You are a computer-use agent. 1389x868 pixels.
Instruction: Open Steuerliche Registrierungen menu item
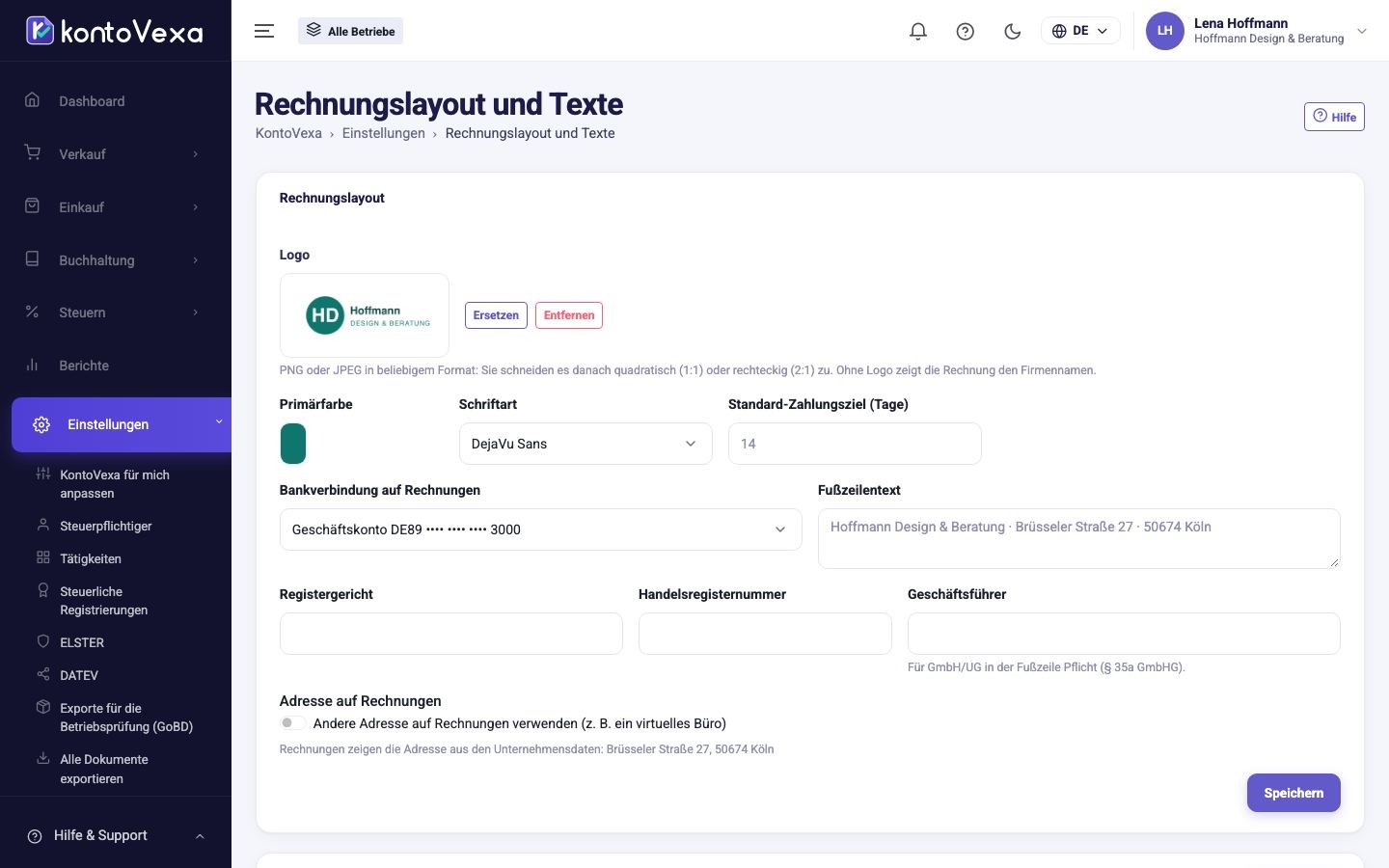(104, 600)
